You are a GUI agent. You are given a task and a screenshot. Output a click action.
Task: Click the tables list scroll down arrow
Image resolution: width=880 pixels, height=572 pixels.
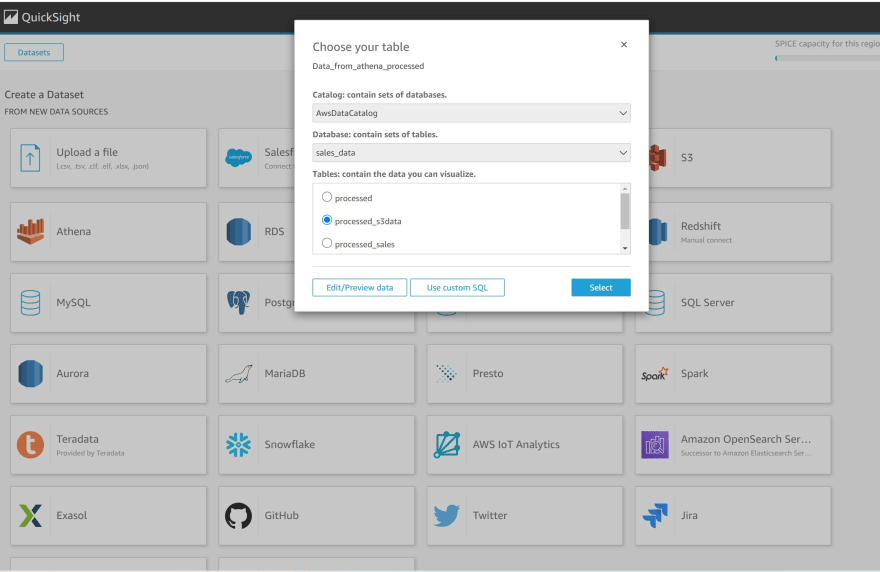[x=625, y=249]
